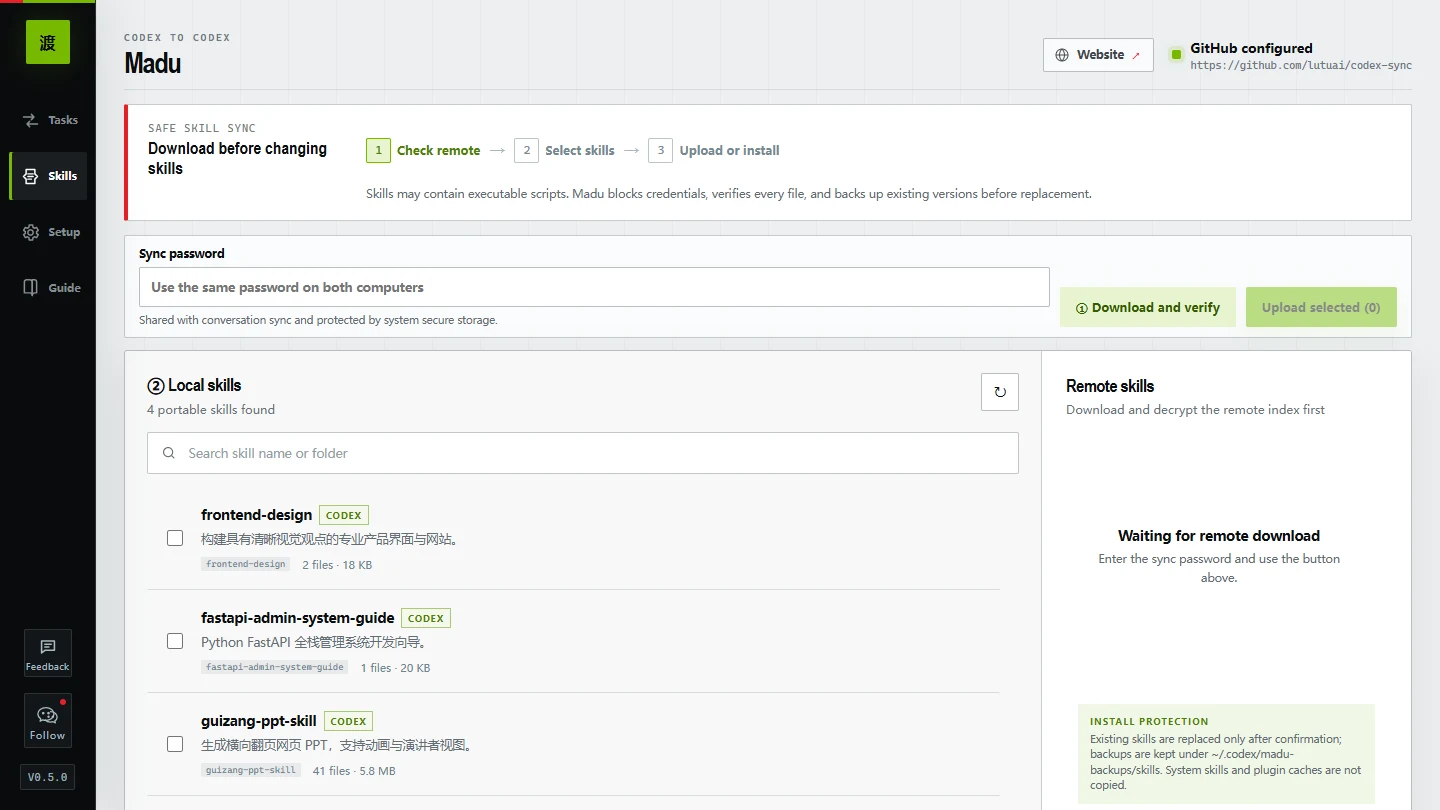Screen dimensions: 1440x810
Task: Click the guizang-ppt-skill folder tag
Action: click(x=251, y=770)
